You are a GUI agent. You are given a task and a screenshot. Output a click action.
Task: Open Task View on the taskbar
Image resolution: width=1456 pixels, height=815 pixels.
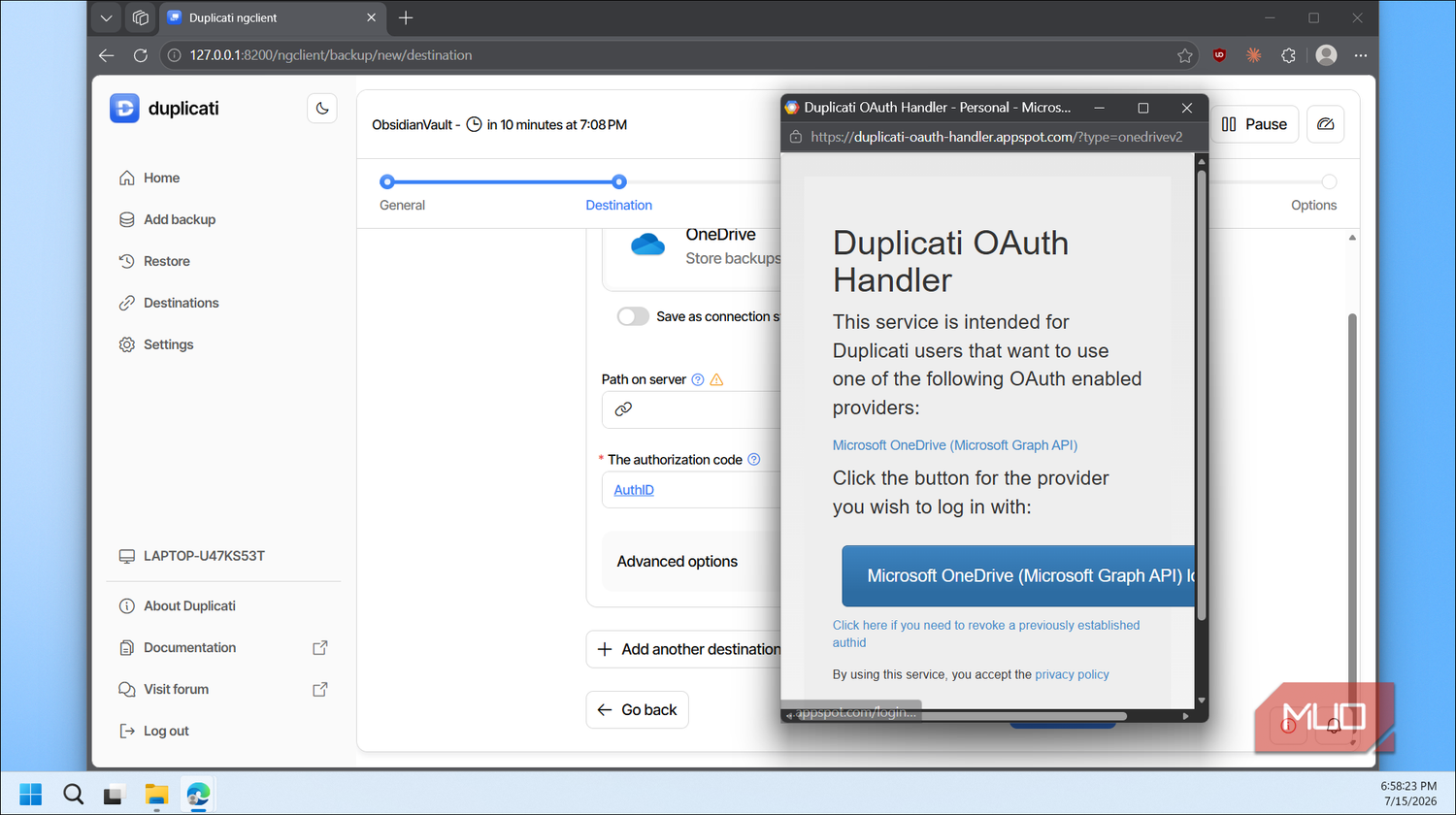pyautogui.click(x=115, y=795)
